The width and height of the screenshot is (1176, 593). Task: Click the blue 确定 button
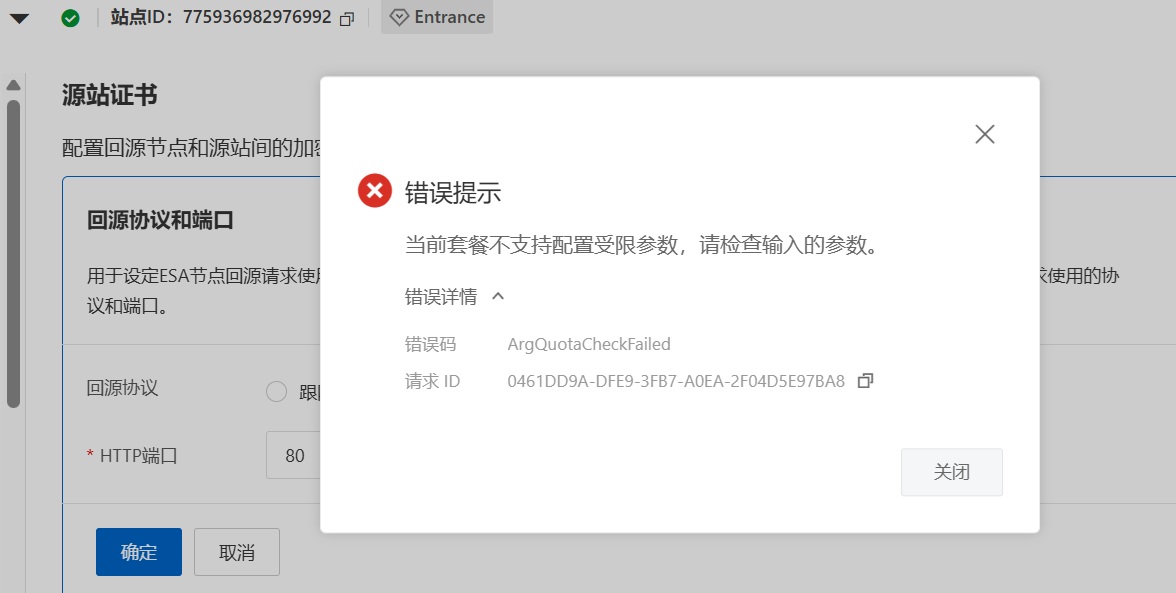(x=138, y=552)
